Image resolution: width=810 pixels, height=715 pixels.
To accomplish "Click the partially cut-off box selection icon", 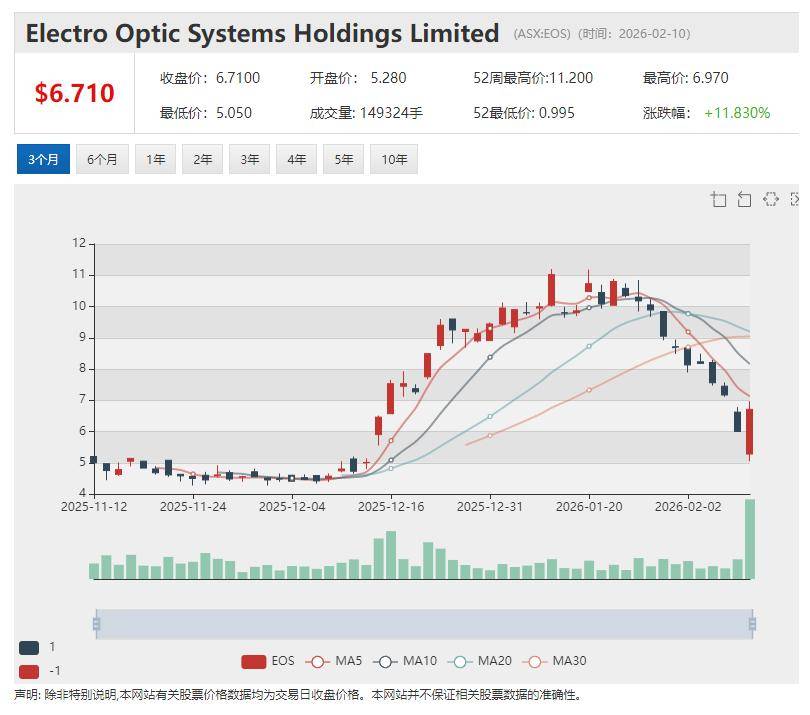I will pyautogui.click(x=795, y=199).
